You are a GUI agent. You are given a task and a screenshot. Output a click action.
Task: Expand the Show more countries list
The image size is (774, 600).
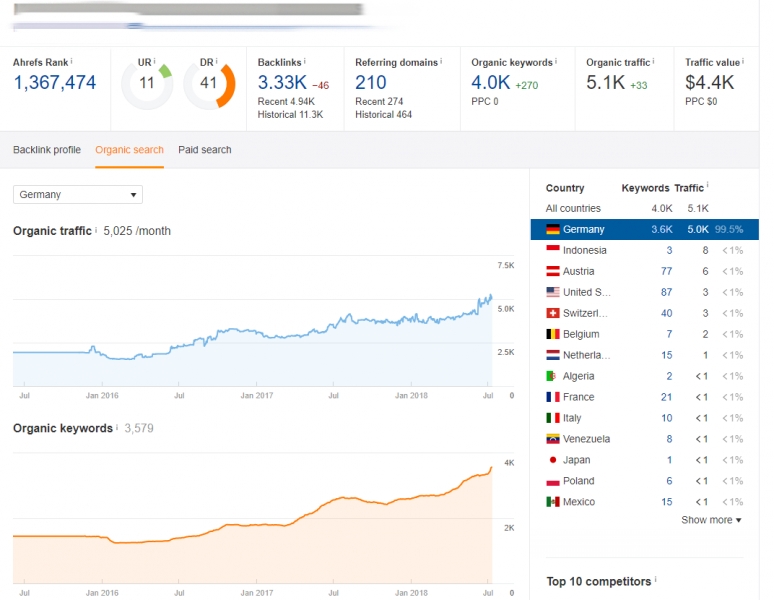coord(711,520)
